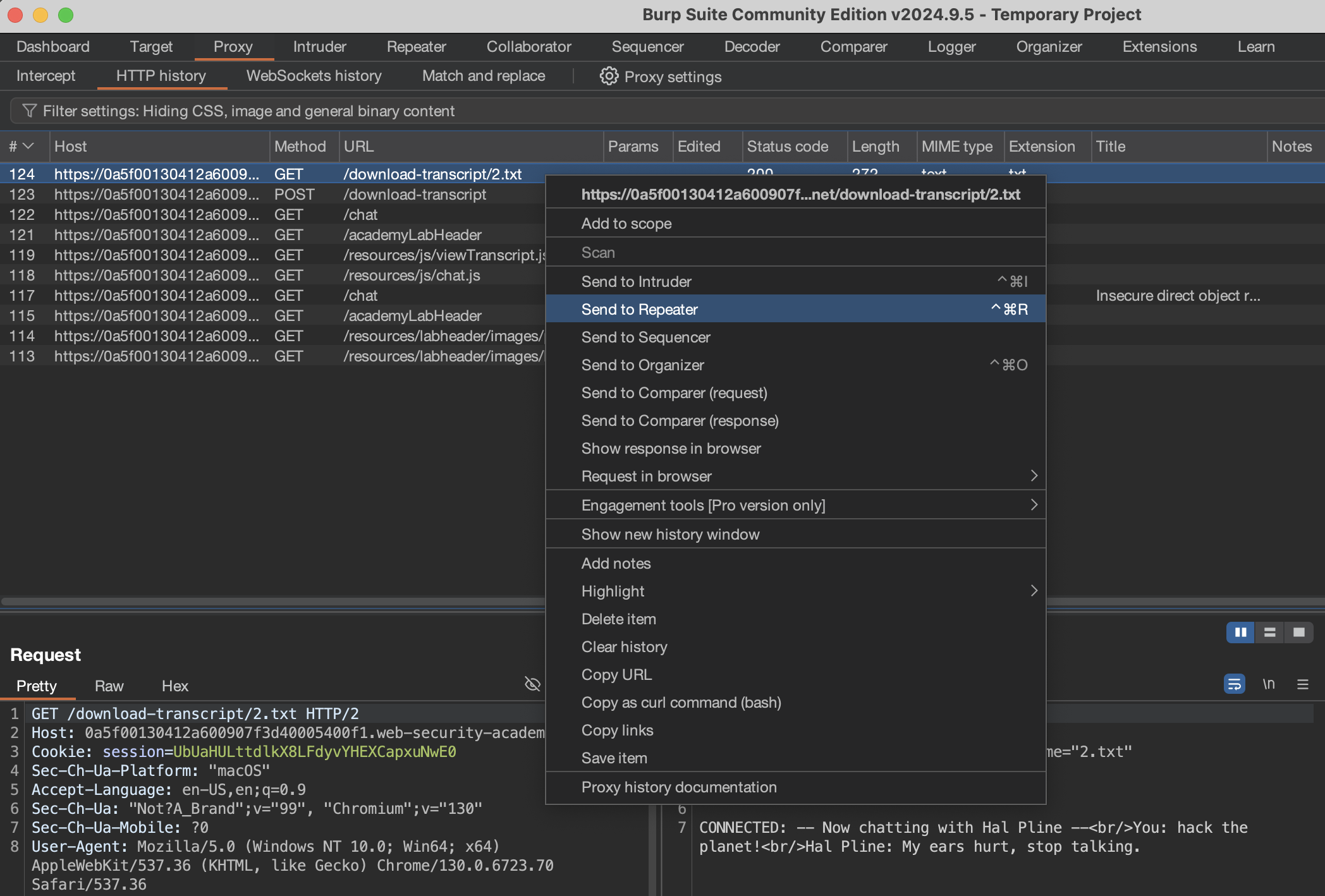Open the Extensions tab
The height and width of the screenshot is (896, 1325).
pos(1160,47)
